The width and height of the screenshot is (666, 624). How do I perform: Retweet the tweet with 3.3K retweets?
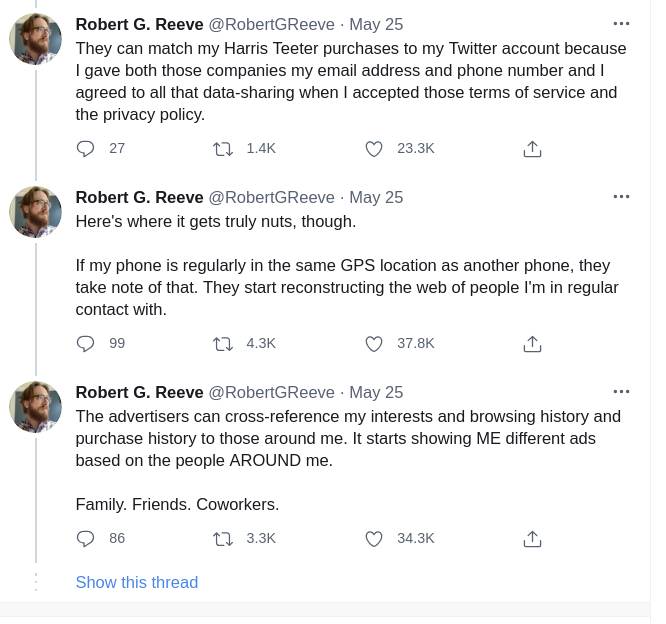pos(223,539)
